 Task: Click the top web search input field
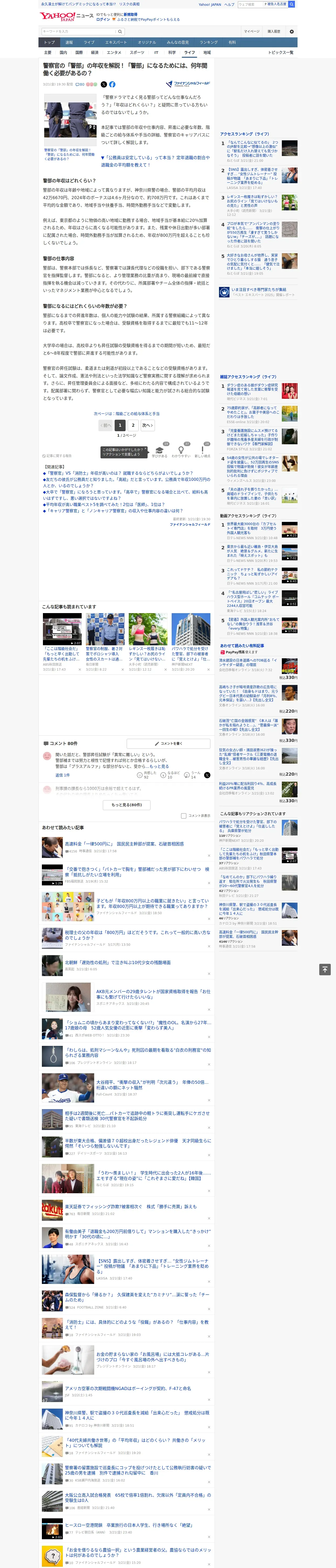(x=250, y=4)
